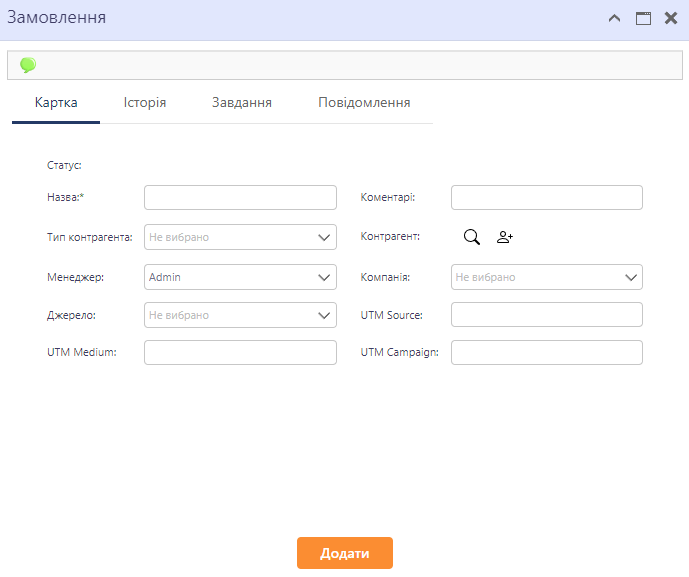The height and width of the screenshot is (577, 689).
Task: Focus the UTM Medium text box
Action: click(x=240, y=353)
